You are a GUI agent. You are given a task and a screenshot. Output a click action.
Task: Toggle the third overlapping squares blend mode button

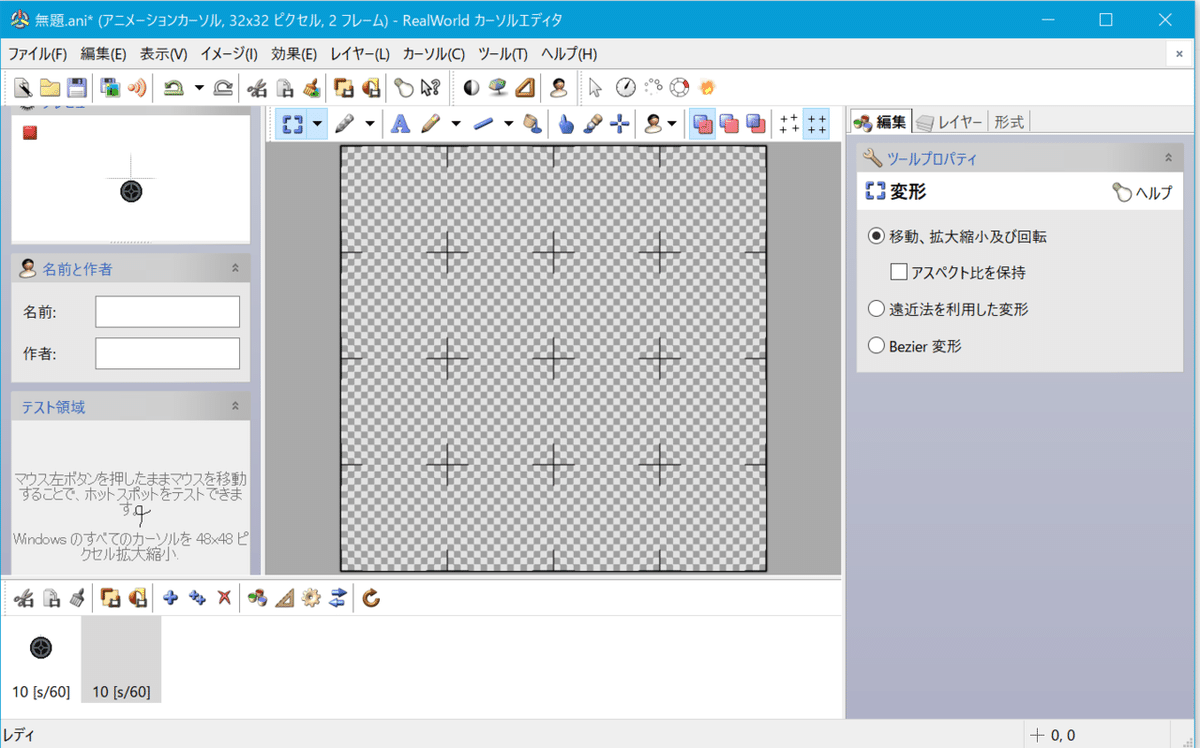[x=757, y=124]
